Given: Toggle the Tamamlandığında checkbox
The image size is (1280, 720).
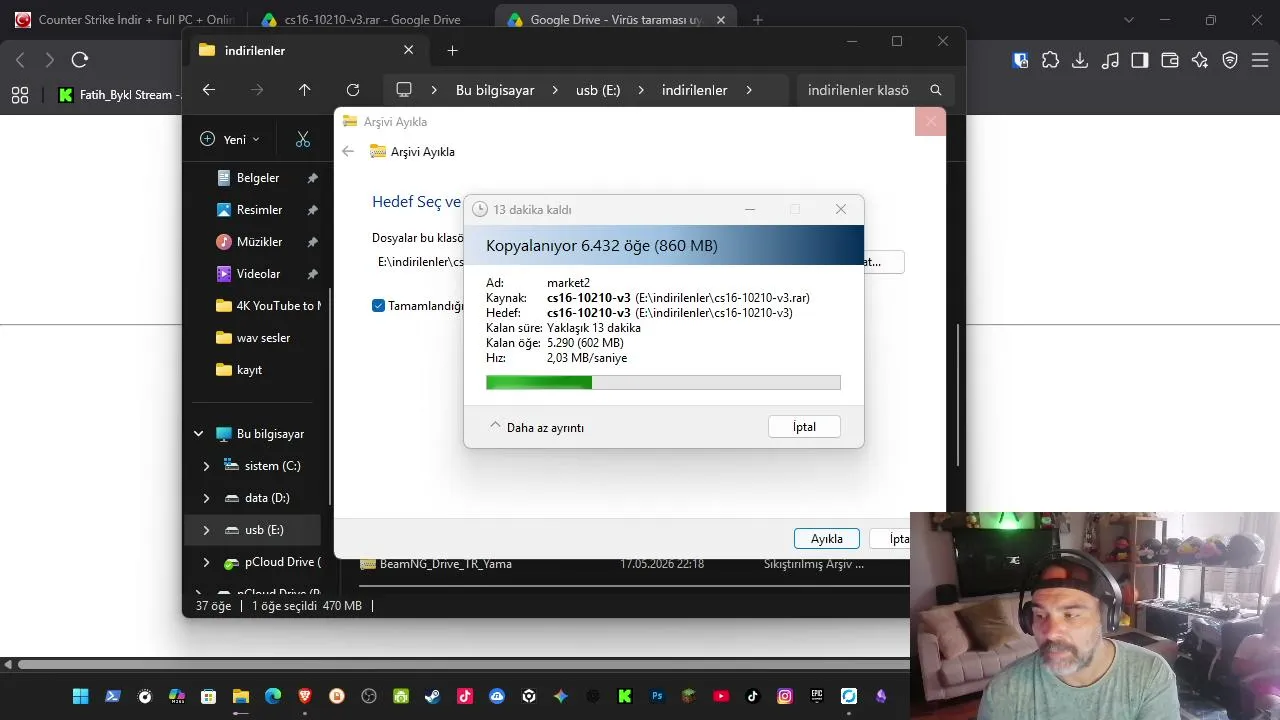Looking at the screenshot, I should [378, 306].
